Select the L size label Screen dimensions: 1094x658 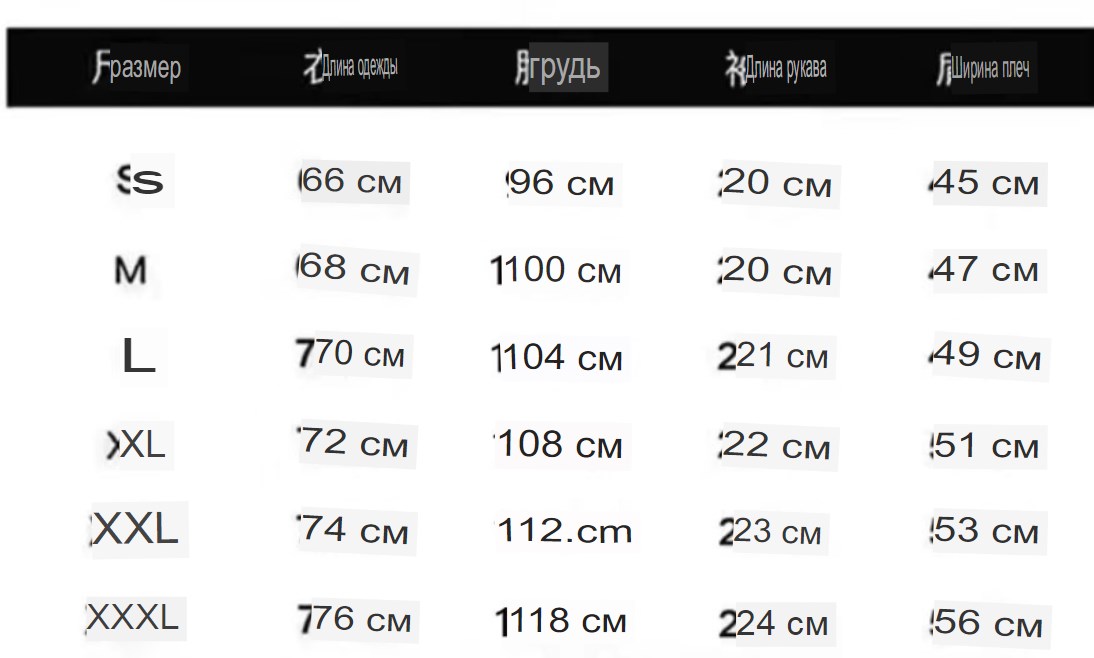click(138, 355)
